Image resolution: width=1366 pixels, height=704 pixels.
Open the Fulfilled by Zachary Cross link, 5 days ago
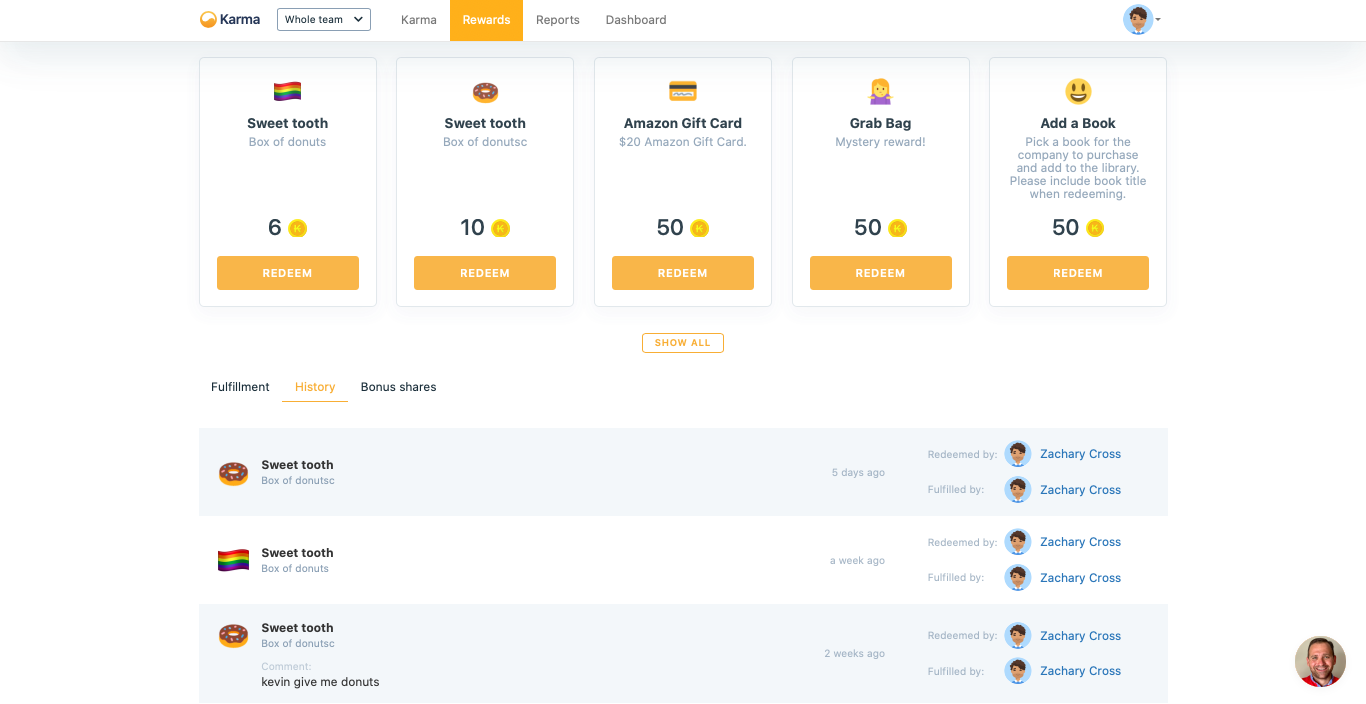1080,490
